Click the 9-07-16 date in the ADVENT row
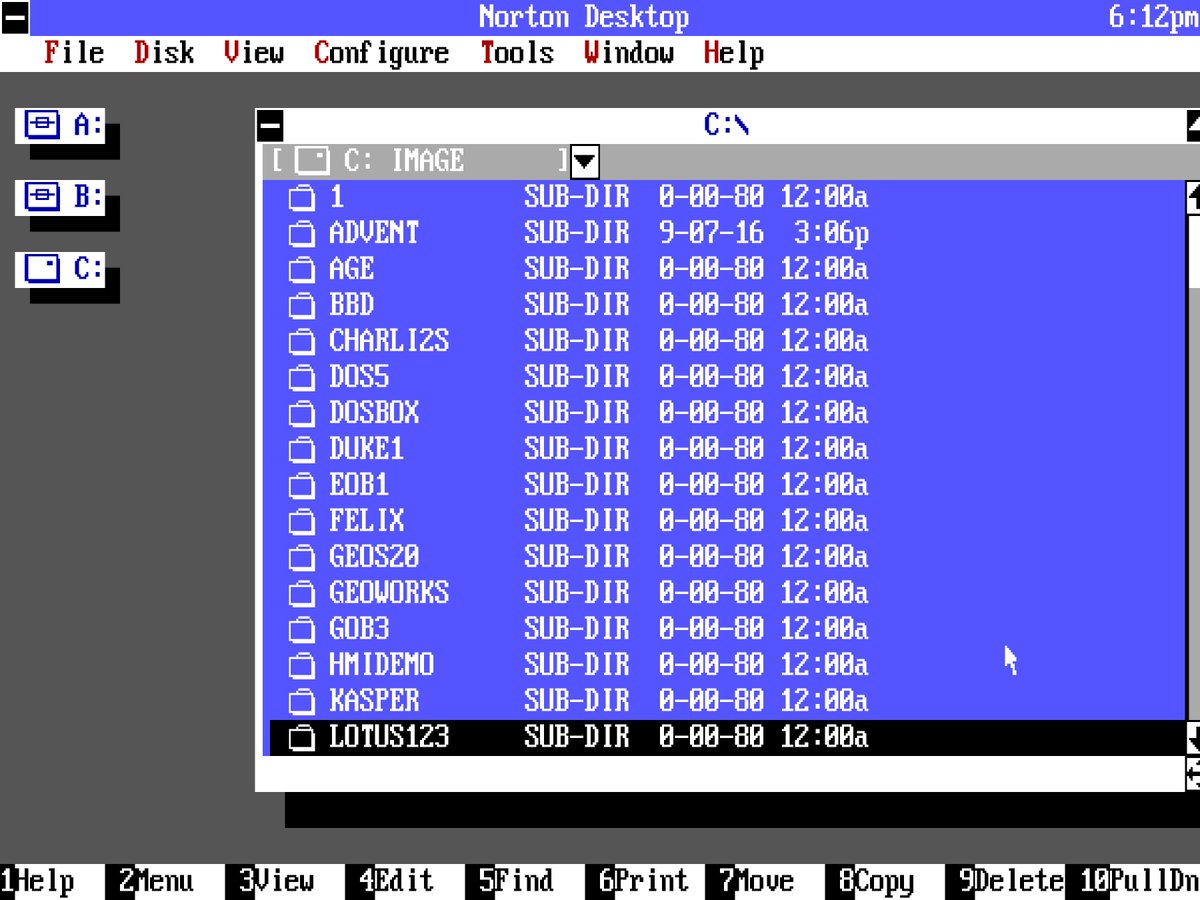The width and height of the screenshot is (1200, 900). (x=711, y=235)
